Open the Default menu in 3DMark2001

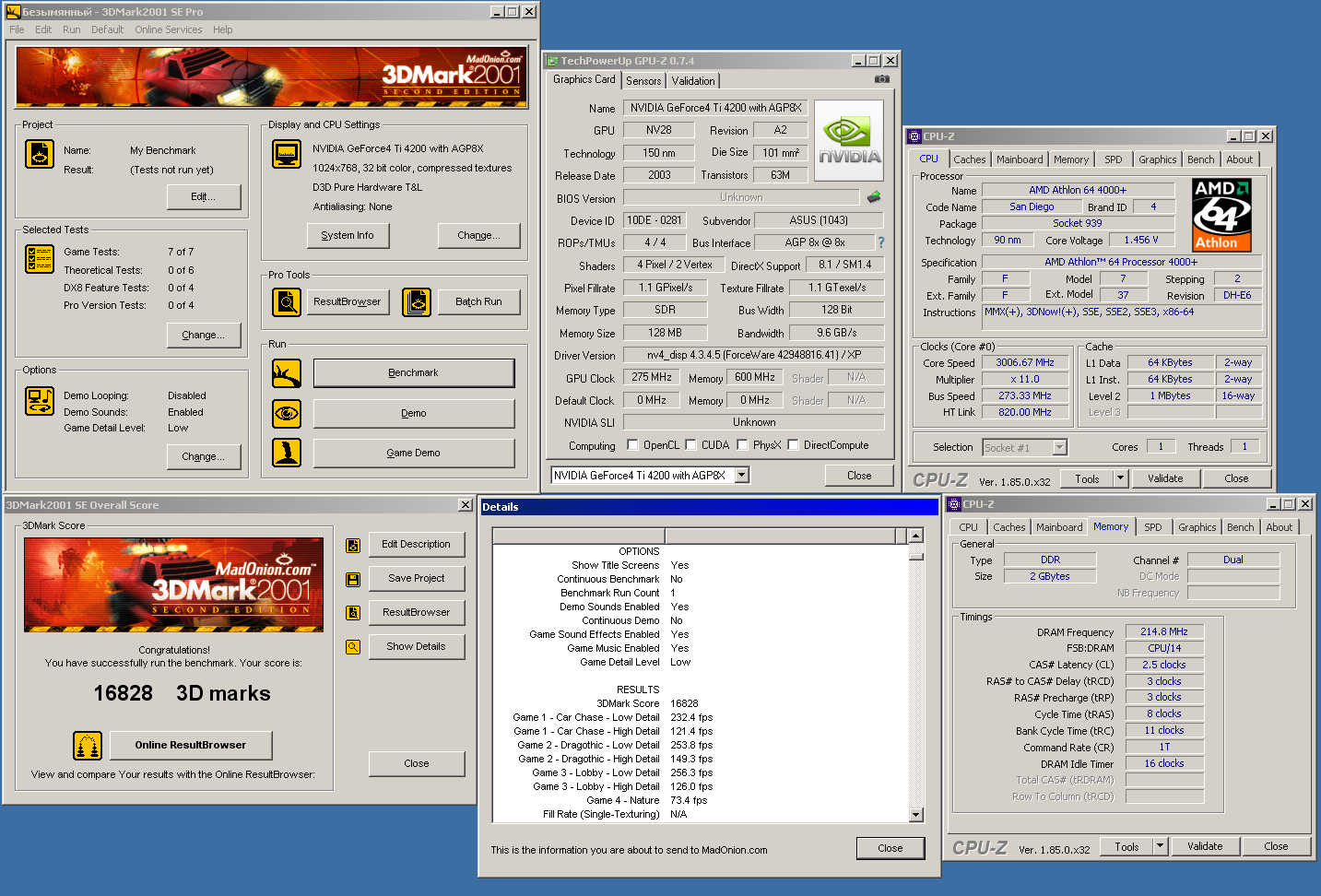pos(107,29)
